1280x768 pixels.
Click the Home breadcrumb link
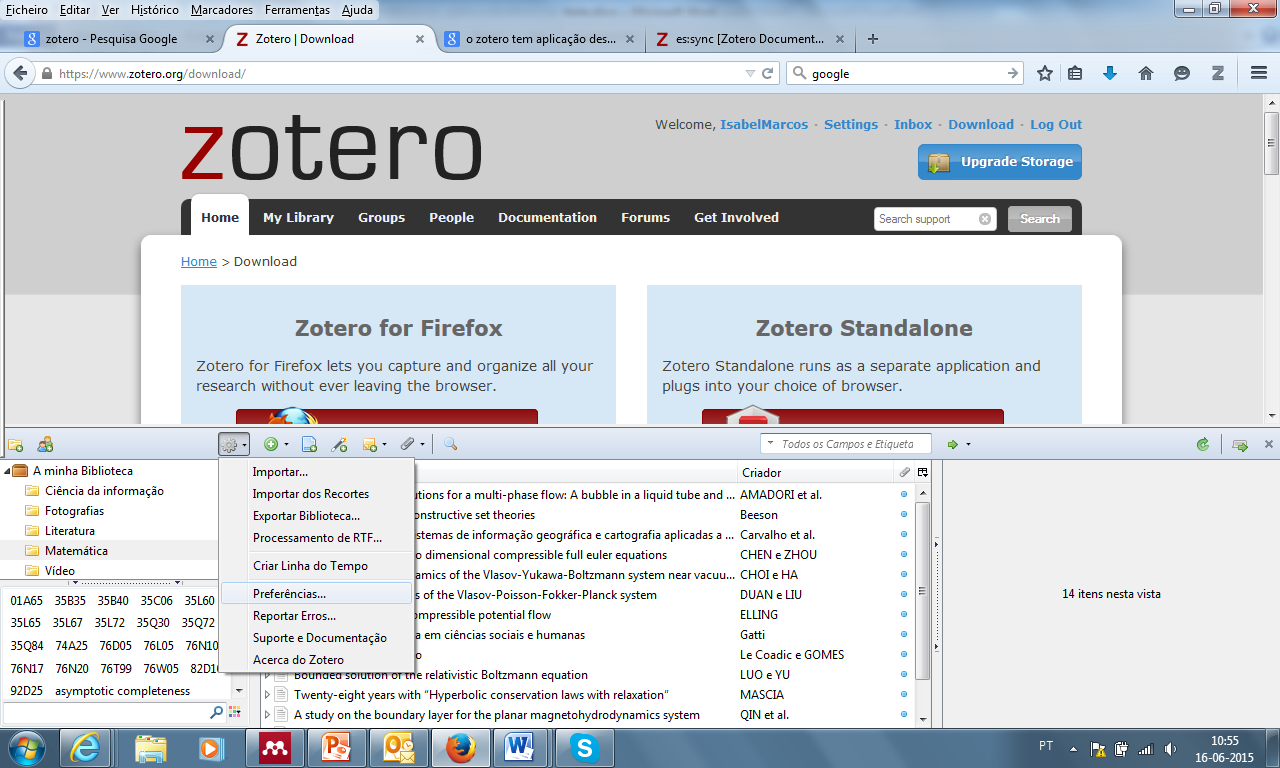coord(199,261)
